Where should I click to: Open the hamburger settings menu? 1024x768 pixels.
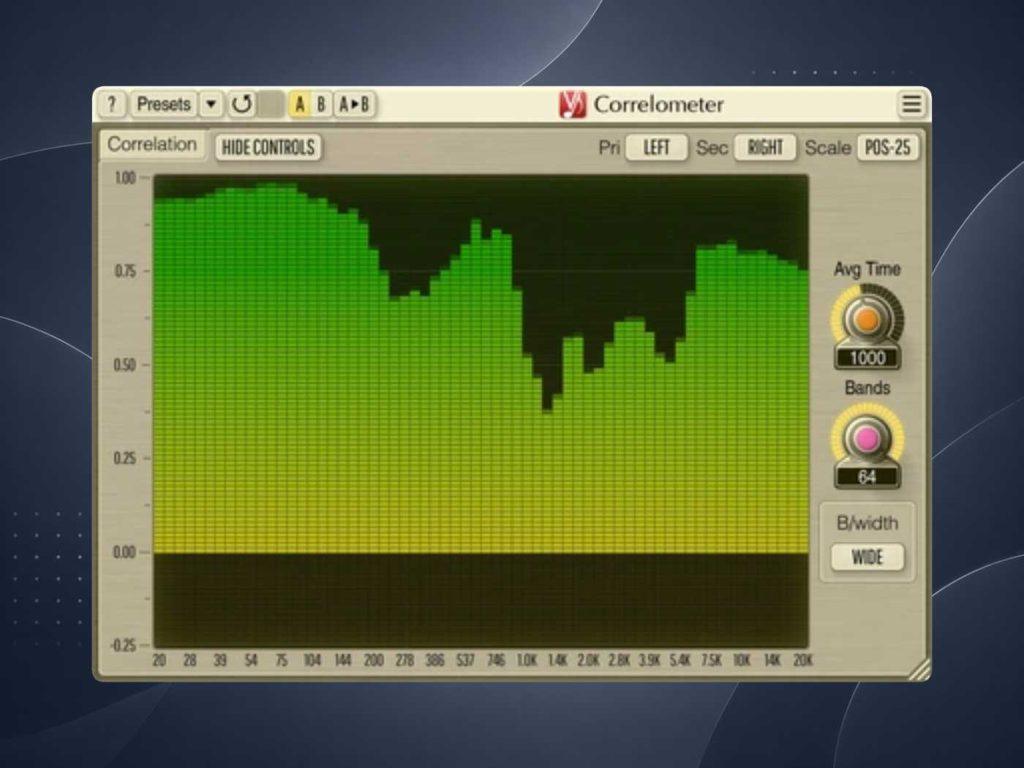pyautogui.click(x=912, y=104)
